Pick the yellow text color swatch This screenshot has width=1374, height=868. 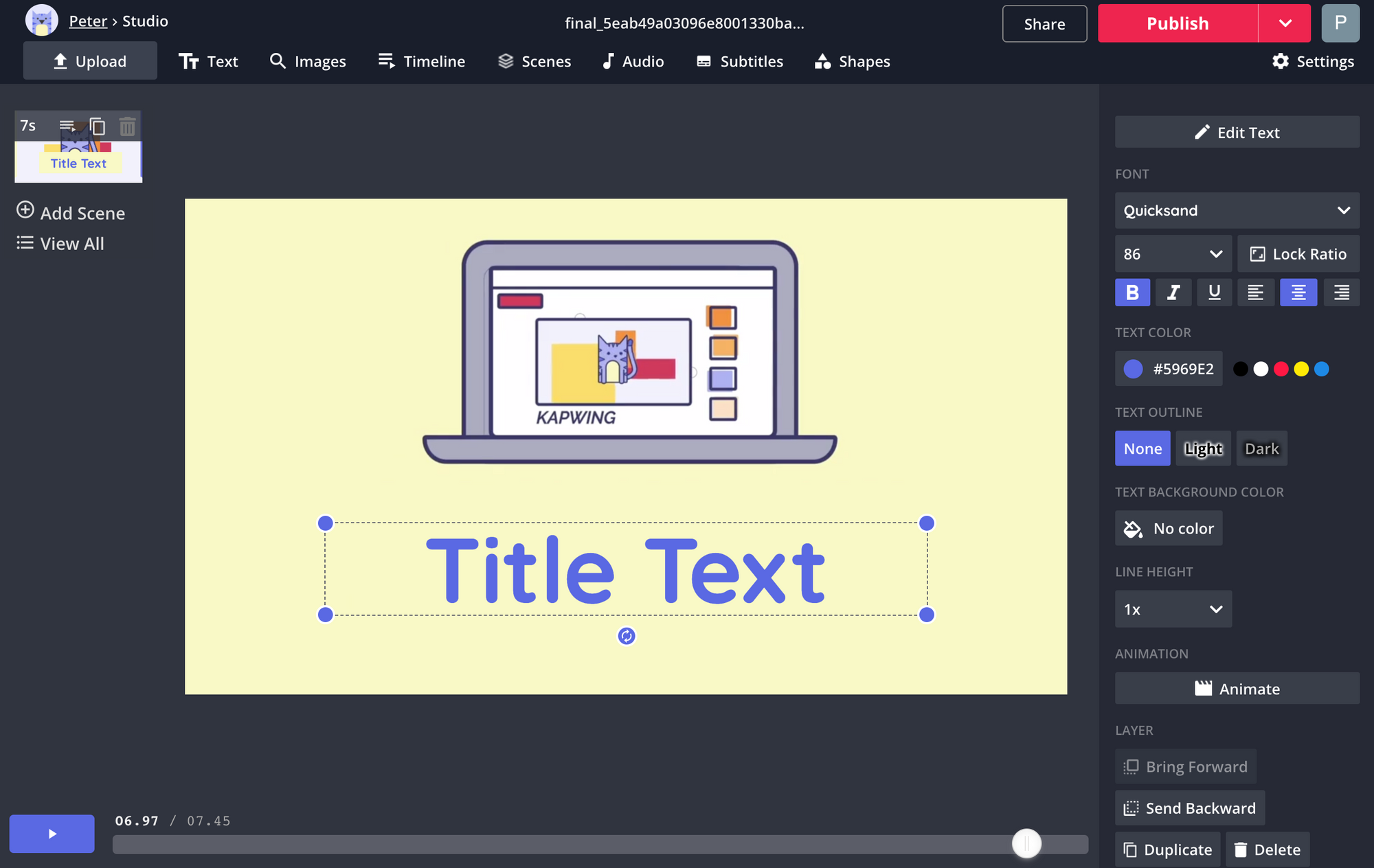[1301, 369]
